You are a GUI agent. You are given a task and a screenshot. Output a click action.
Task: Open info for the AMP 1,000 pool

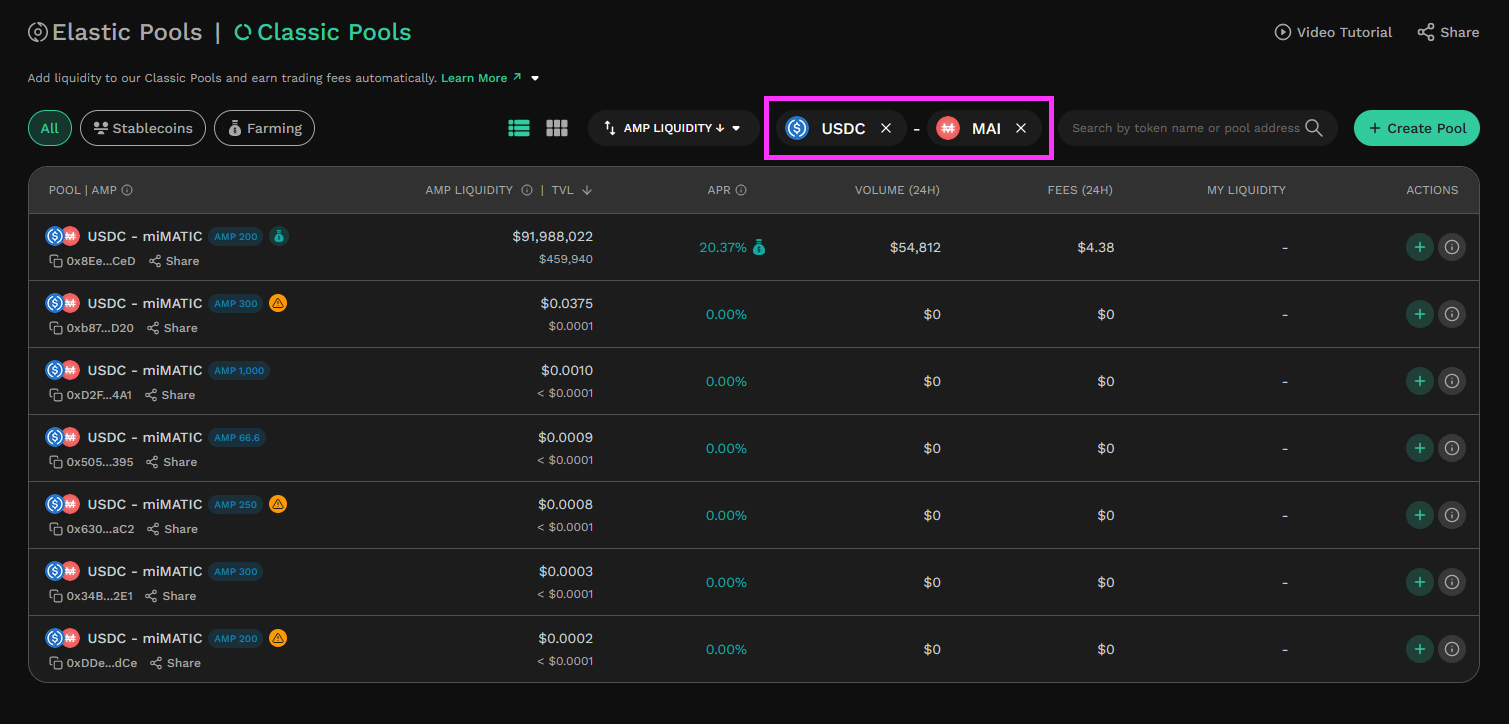[1452, 381]
